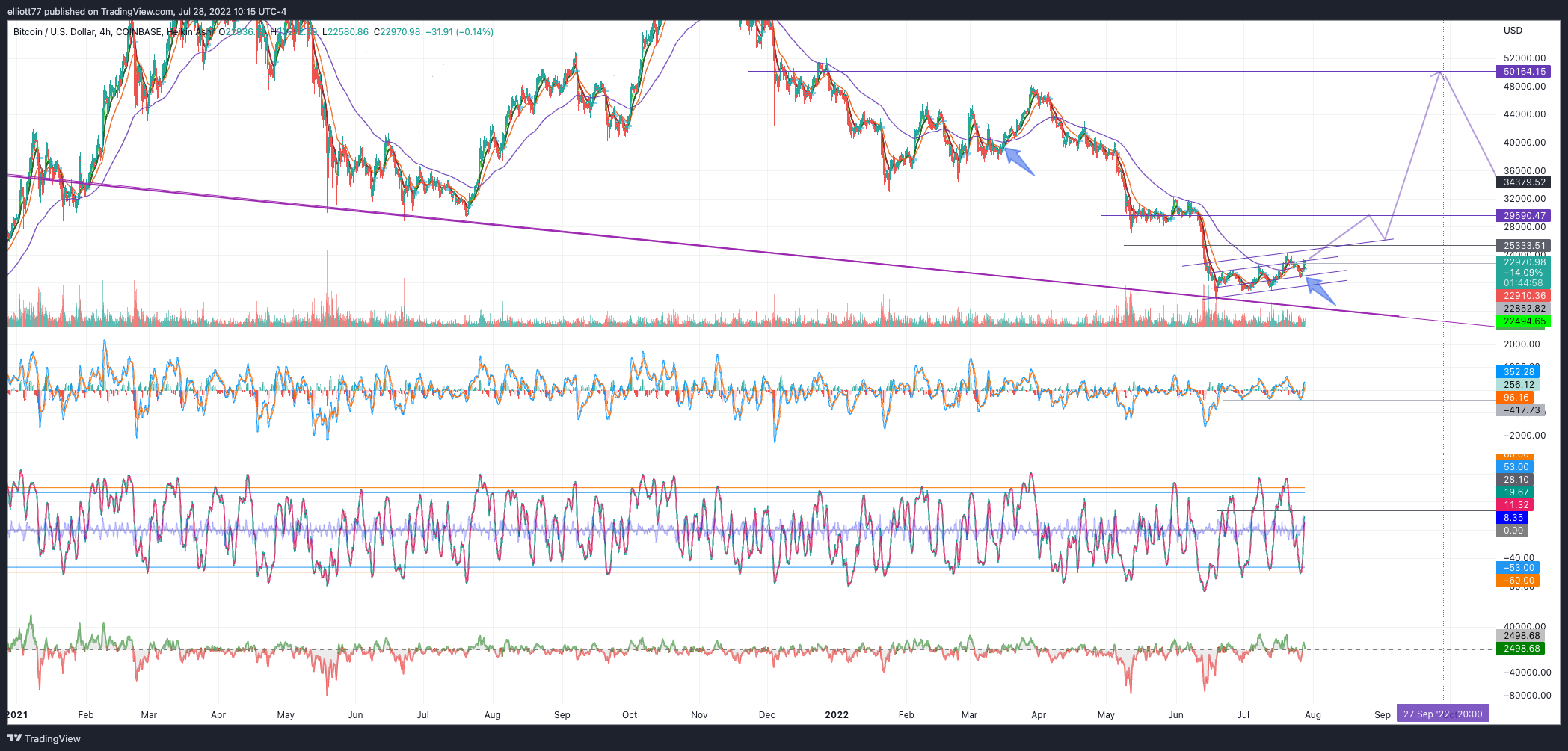Select the pink 11.32 oscillator label
This screenshot has width=1568, height=751.
[x=1515, y=505]
